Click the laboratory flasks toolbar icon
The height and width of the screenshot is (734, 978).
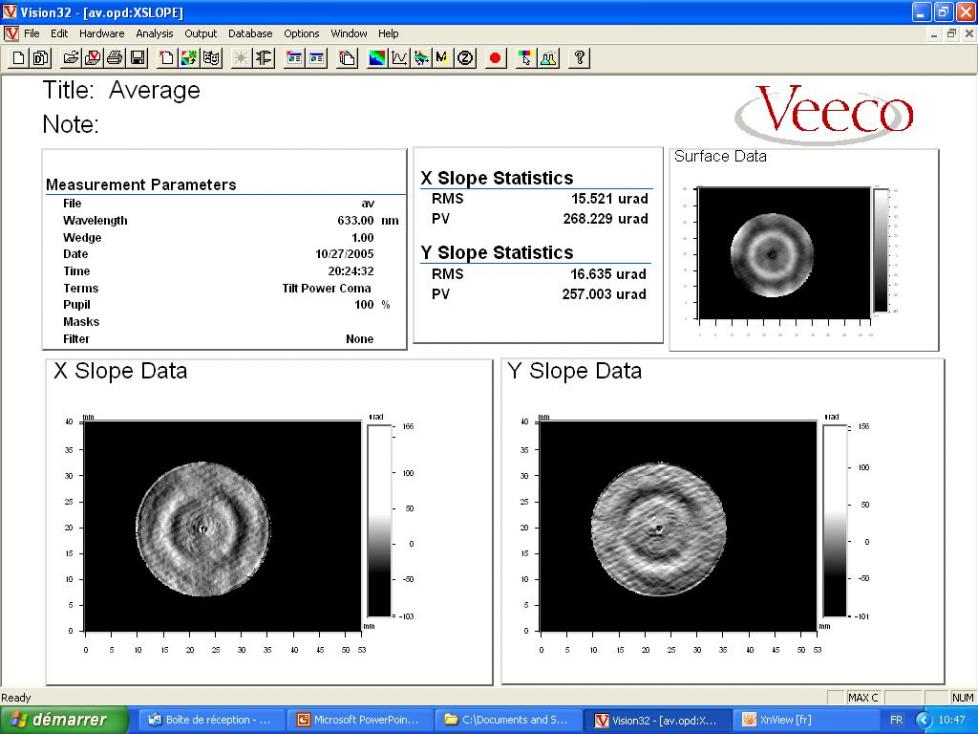(548, 58)
